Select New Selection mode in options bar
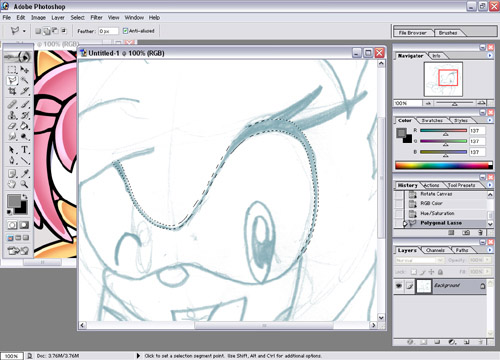Image resolution: width=500 pixels, height=360 pixels. [x=38, y=31]
